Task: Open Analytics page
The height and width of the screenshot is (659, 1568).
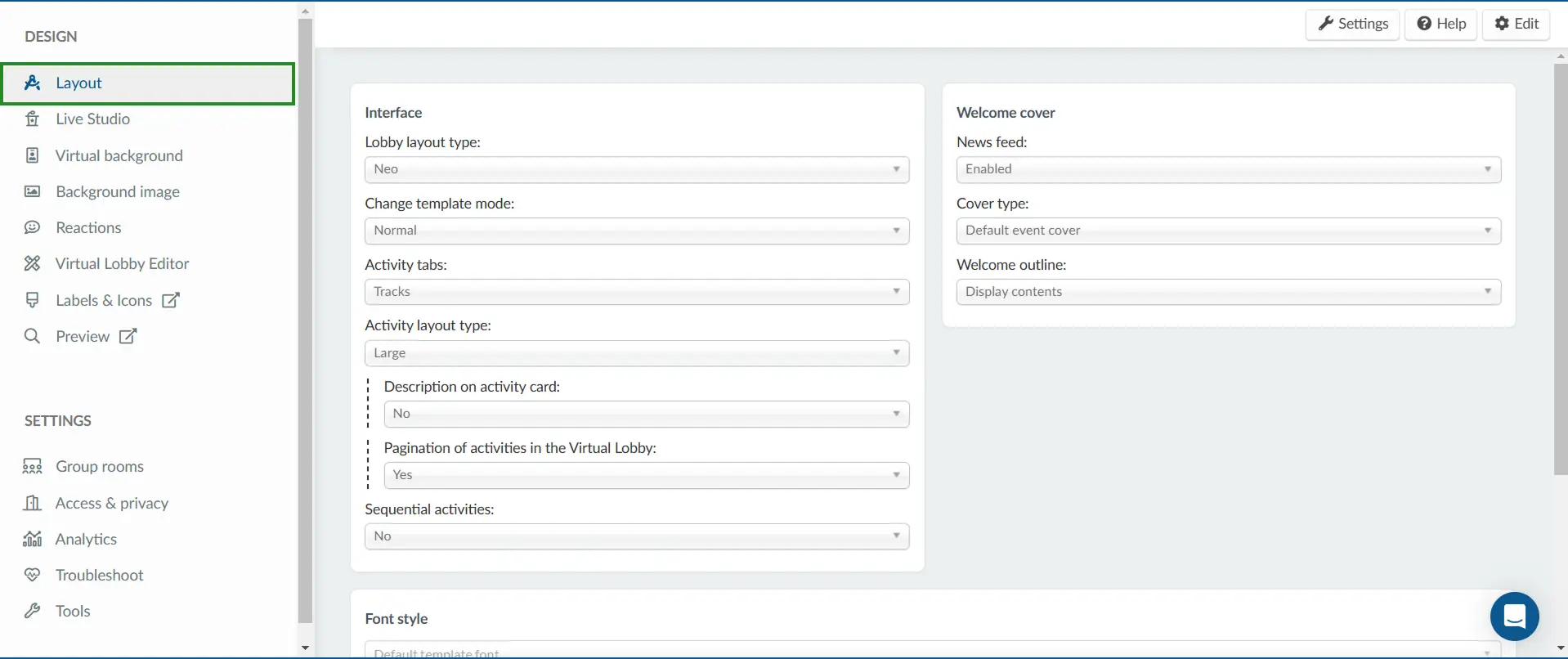Action: pos(86,539)
